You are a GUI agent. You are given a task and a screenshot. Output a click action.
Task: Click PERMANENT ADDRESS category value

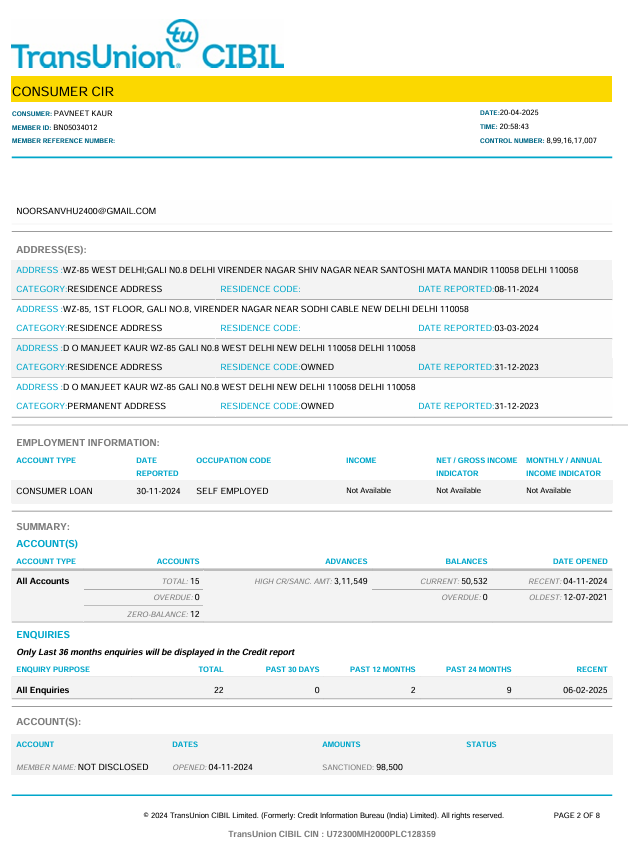[x=116, y=406]
